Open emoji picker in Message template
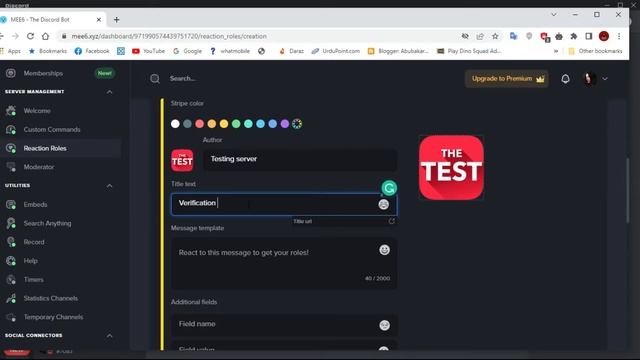Image resolution: width=640 pixels, height=360 pixels. coord(384,250)
